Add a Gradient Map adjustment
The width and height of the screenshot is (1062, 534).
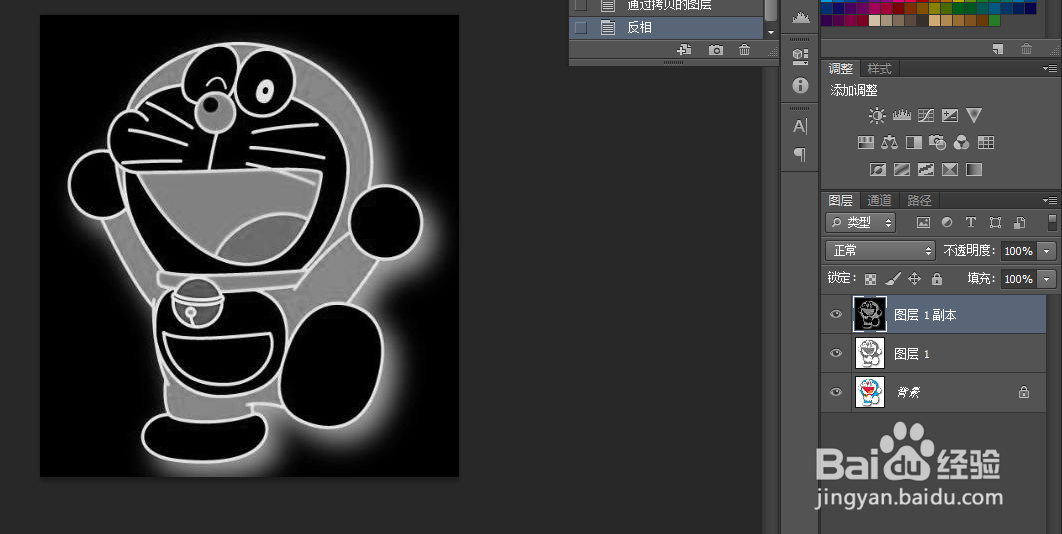coord(974,169)
